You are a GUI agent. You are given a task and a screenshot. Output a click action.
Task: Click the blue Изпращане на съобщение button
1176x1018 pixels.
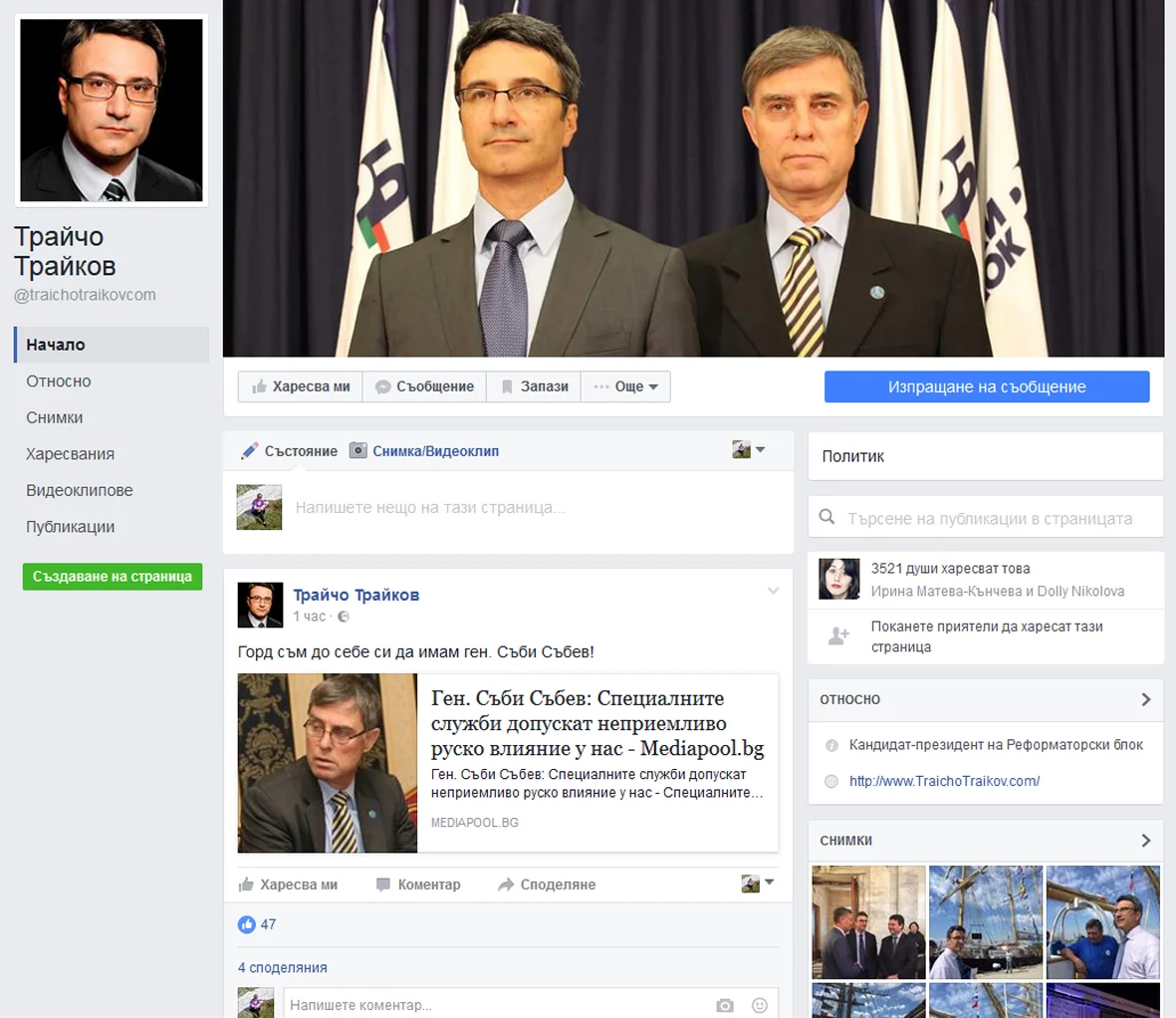coord(987,387)
